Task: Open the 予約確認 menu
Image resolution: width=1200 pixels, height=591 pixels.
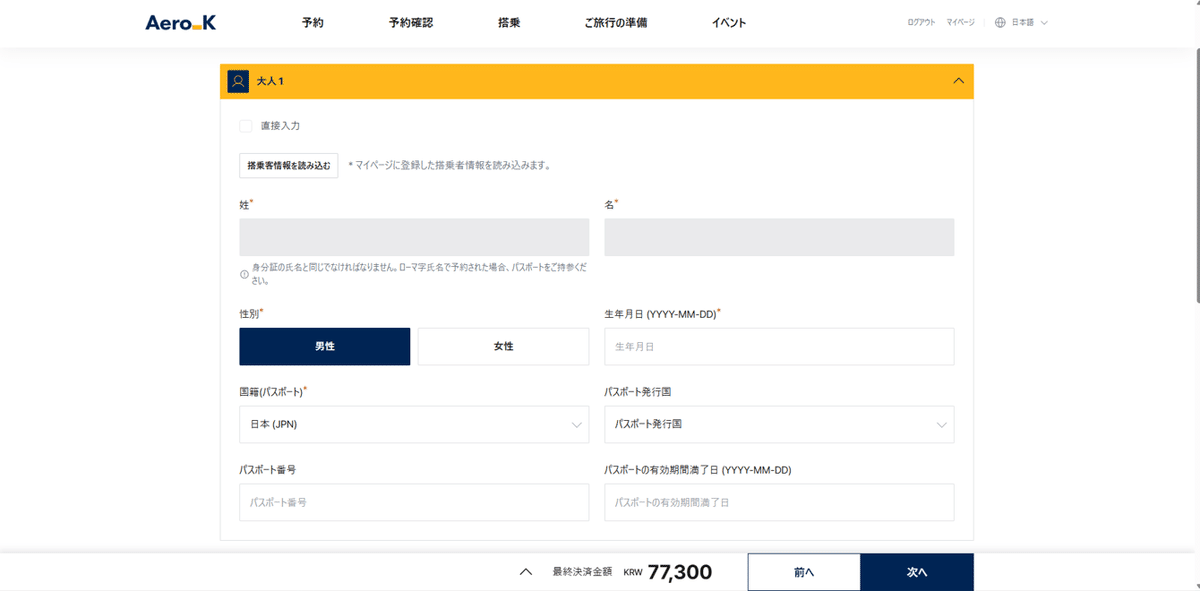Action: pos(411,22)
